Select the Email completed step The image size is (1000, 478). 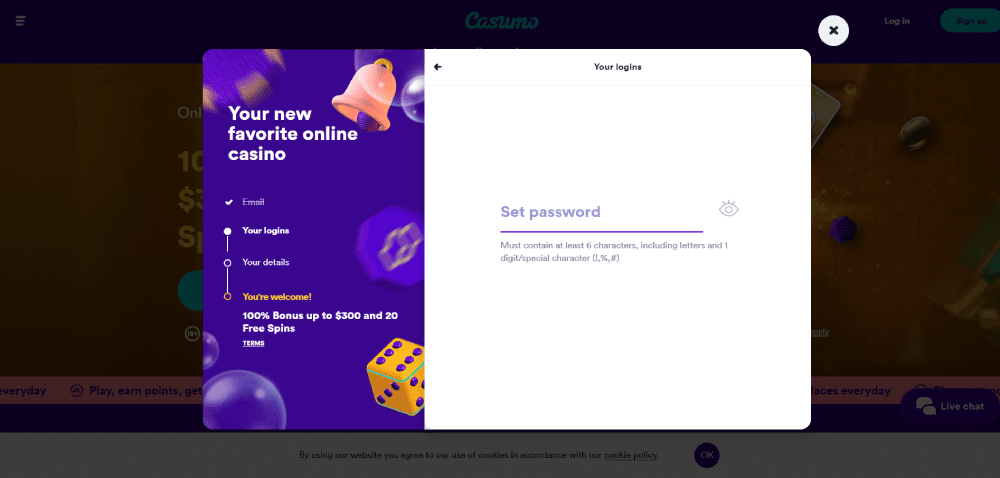(253, 202)
